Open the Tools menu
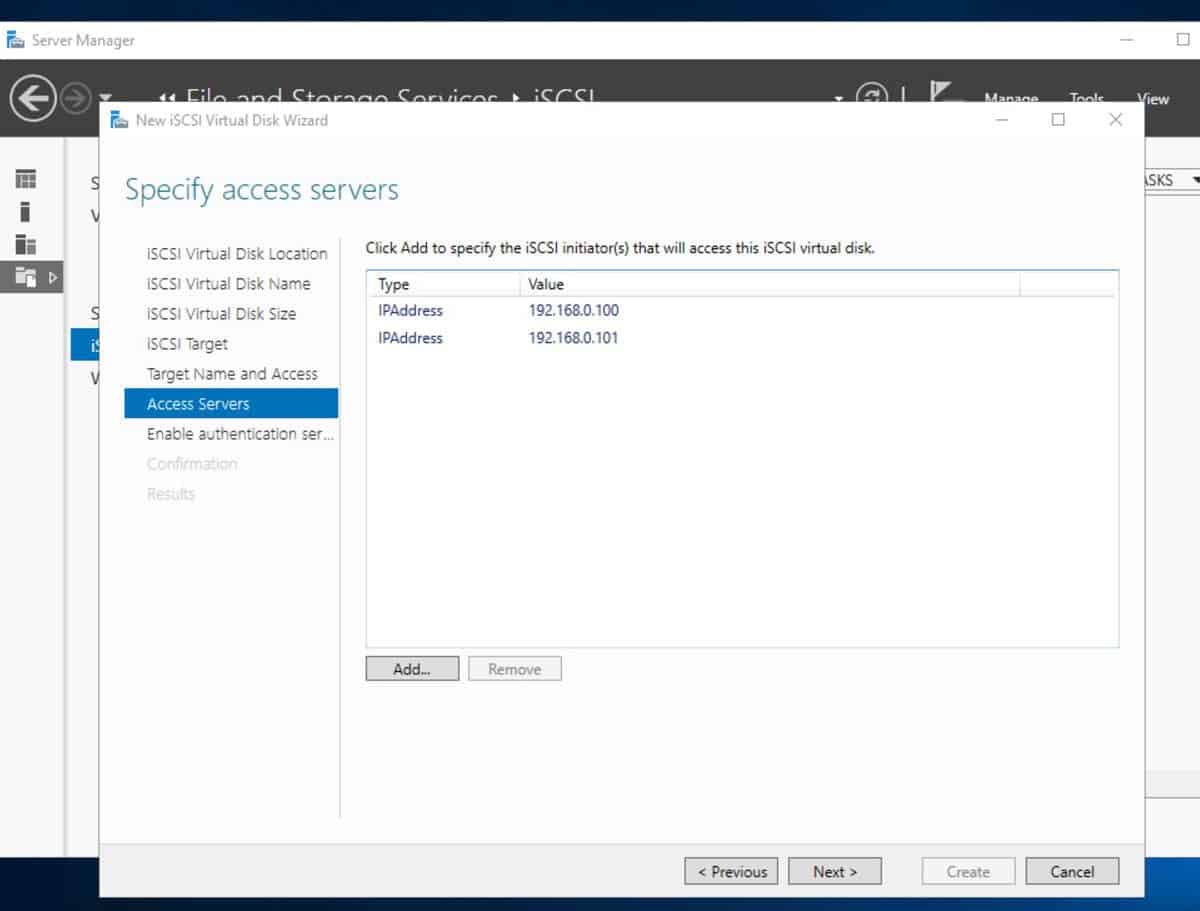Image resolution: width=1200 pixels, height=911 pixels. 1086,98
